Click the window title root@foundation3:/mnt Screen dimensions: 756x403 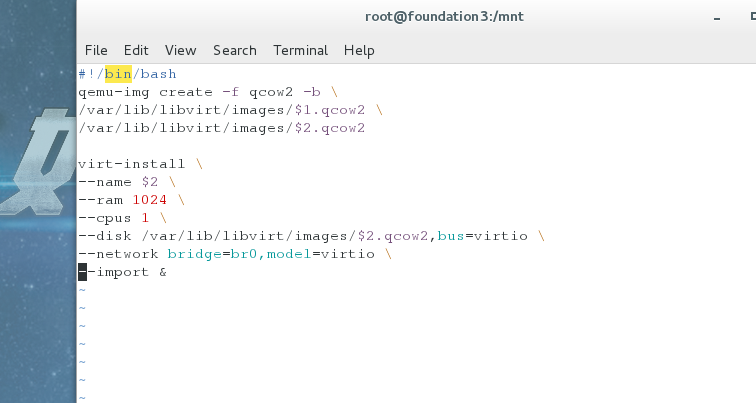click(444, 16)
